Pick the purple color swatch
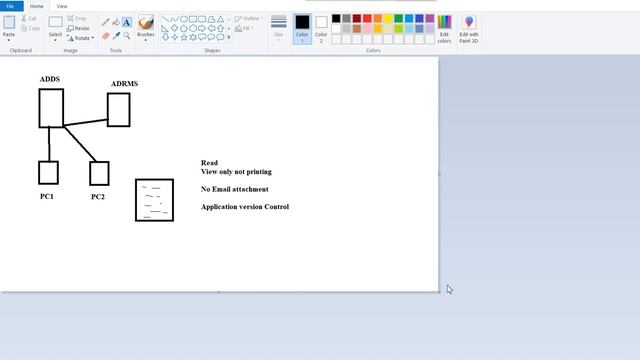This screenshot has width=640, height=360. point(430,18)
